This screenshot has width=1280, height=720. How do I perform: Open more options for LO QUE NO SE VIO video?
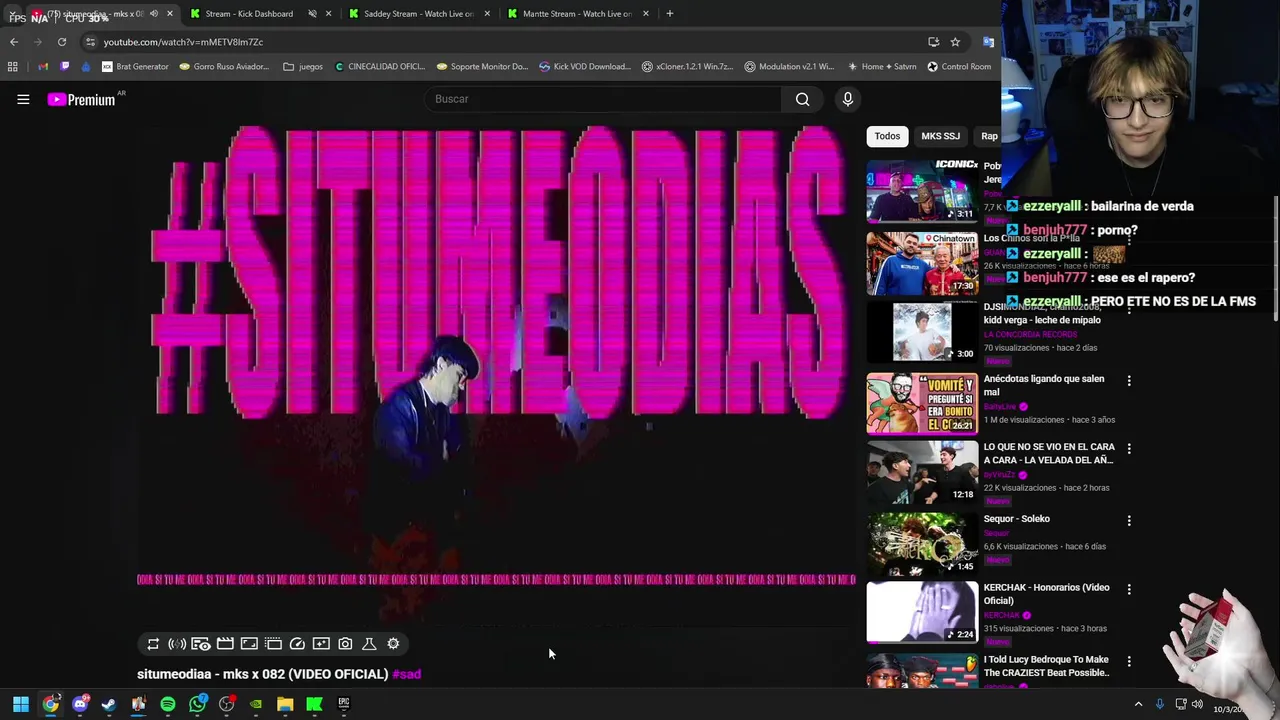pos(1129,449)
